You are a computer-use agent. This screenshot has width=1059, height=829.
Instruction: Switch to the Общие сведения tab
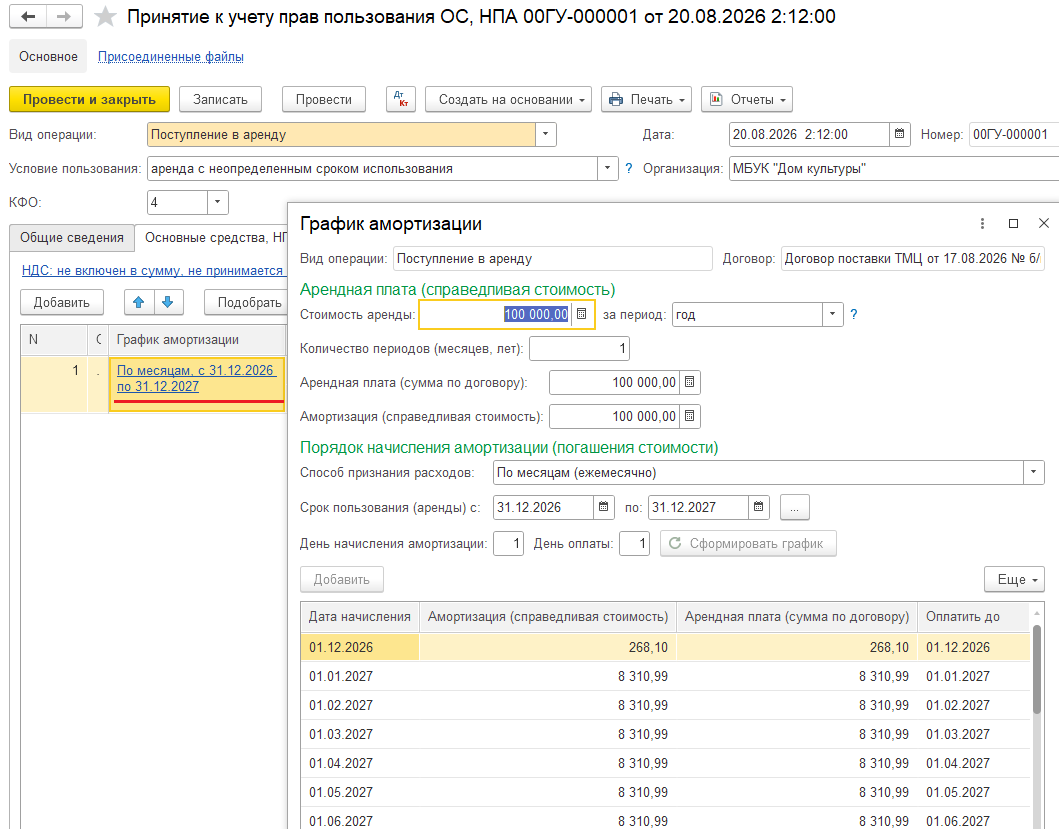(x=72, y=238)
